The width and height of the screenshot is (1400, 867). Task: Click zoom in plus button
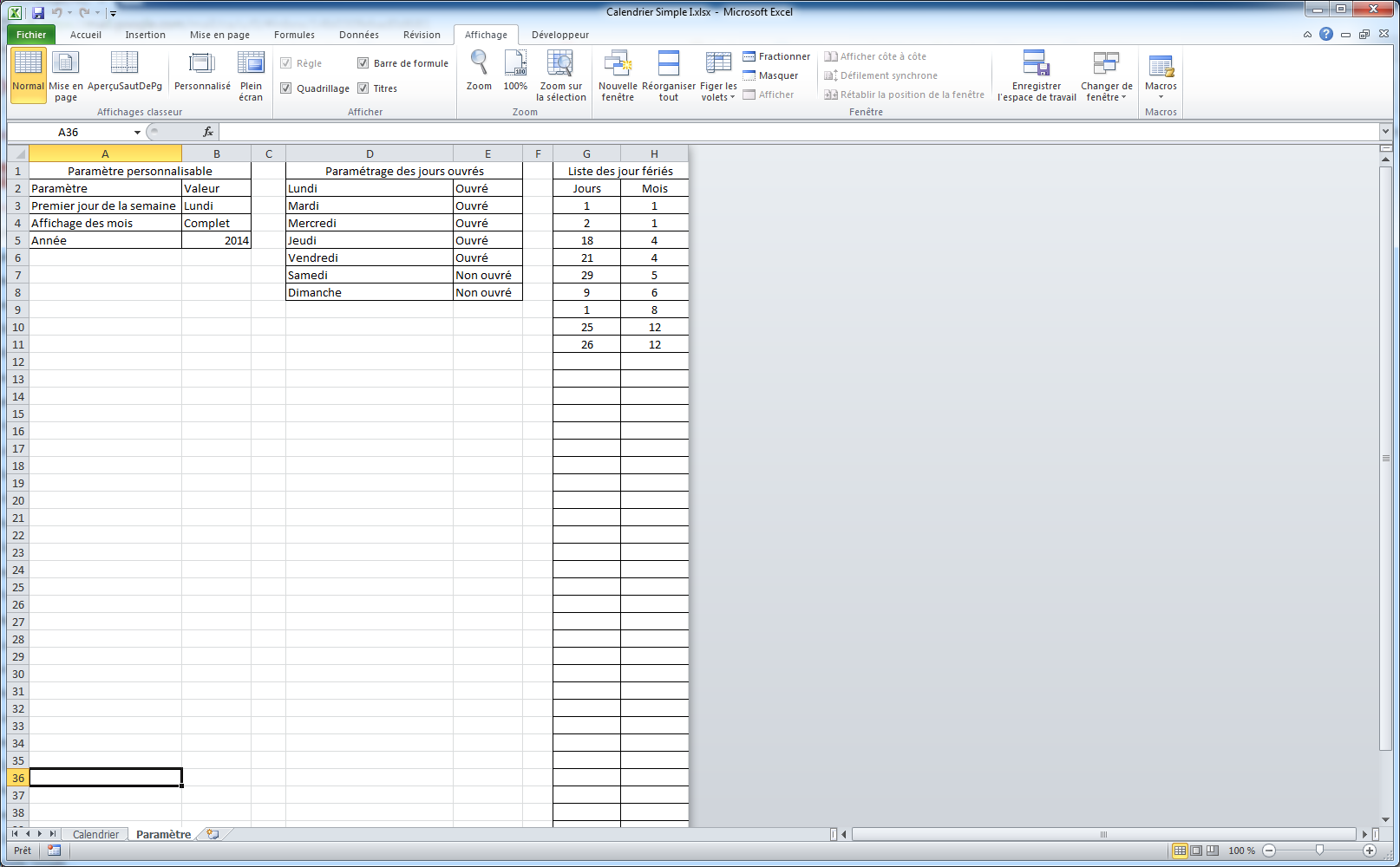pyautogui.click(x=1370, y=851)
